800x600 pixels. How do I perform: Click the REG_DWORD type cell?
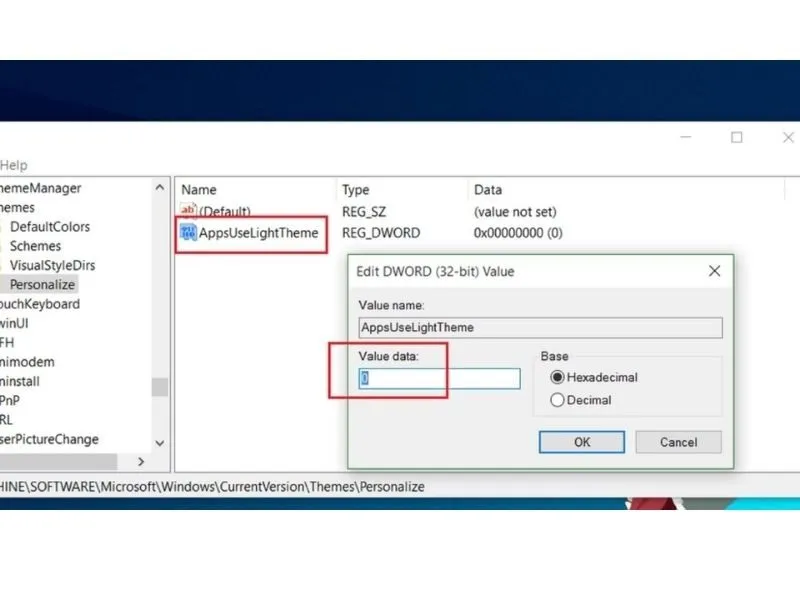pyautogui.click(x=381, y=233)
